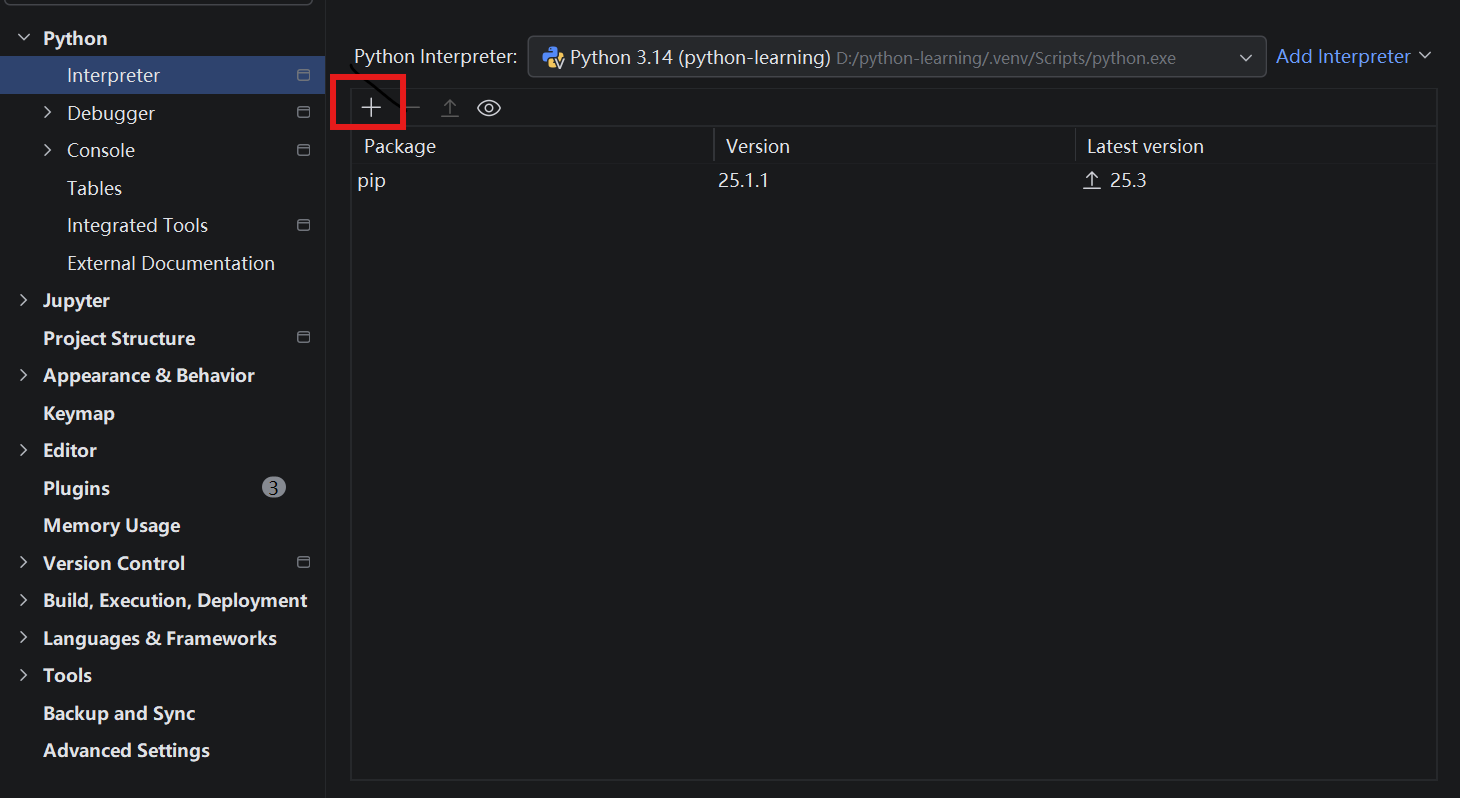Expand Build, Execution, Deployment section
1460x798 pixels.
click(x=24, y=600)
